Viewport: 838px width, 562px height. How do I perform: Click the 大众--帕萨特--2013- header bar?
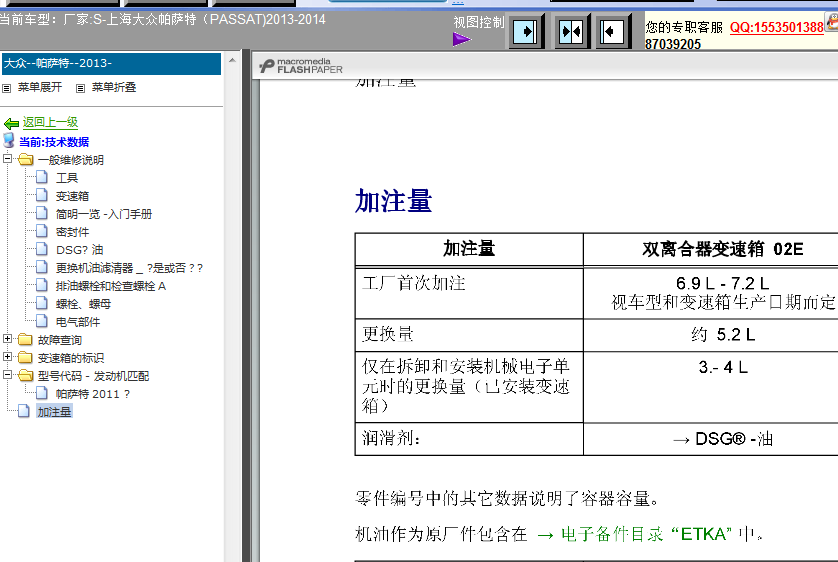tap(111, 64)
